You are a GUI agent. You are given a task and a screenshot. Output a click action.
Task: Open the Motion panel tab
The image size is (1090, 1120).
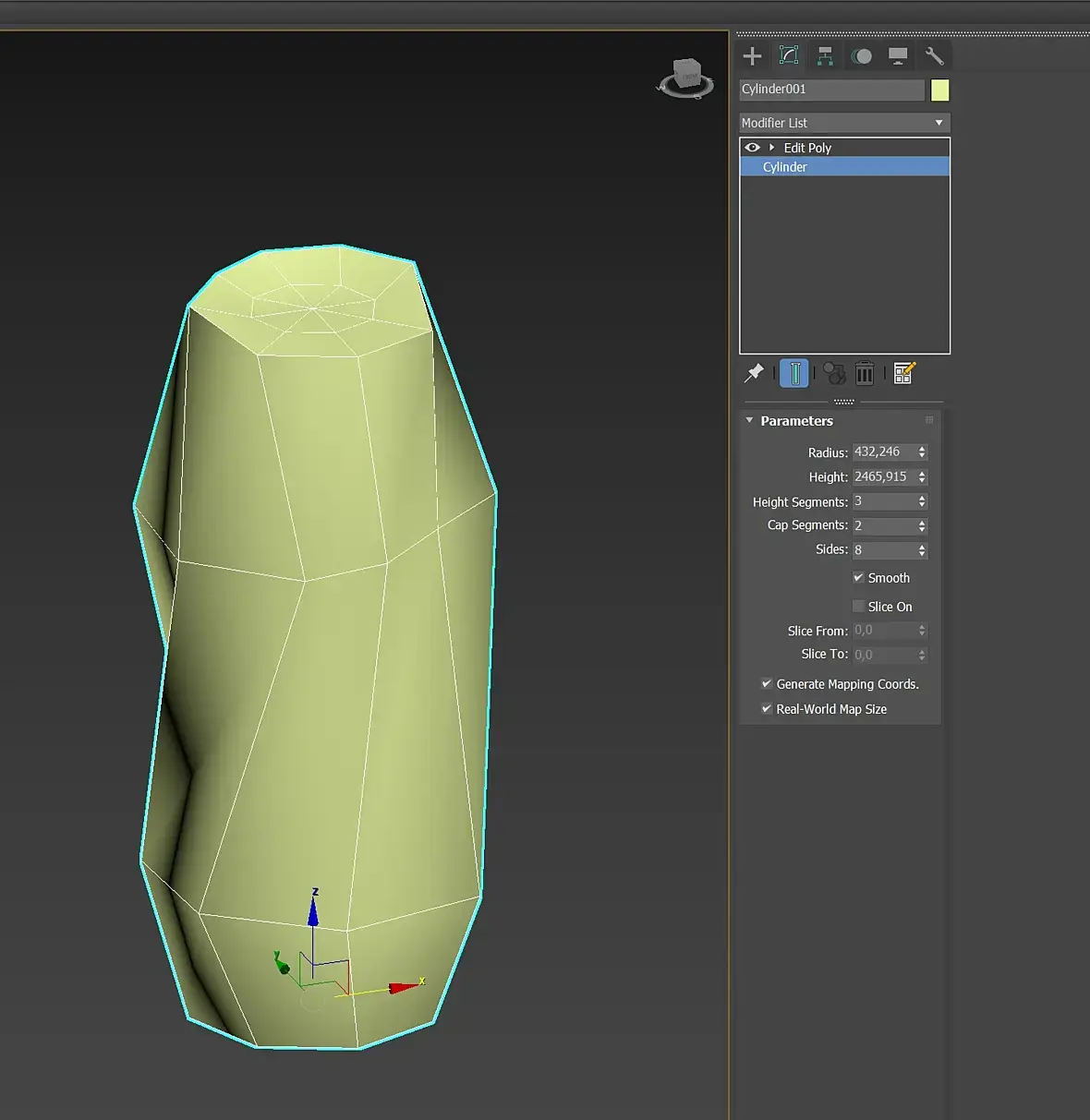pyautogui.click(x=861, y=56)
